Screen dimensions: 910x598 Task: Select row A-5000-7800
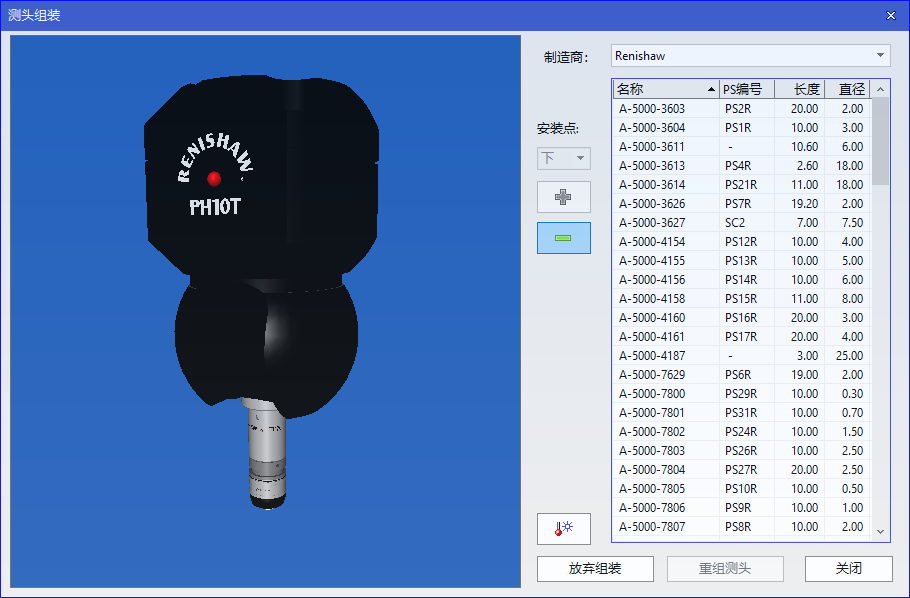pyautogui.click(x=742, y=394)
